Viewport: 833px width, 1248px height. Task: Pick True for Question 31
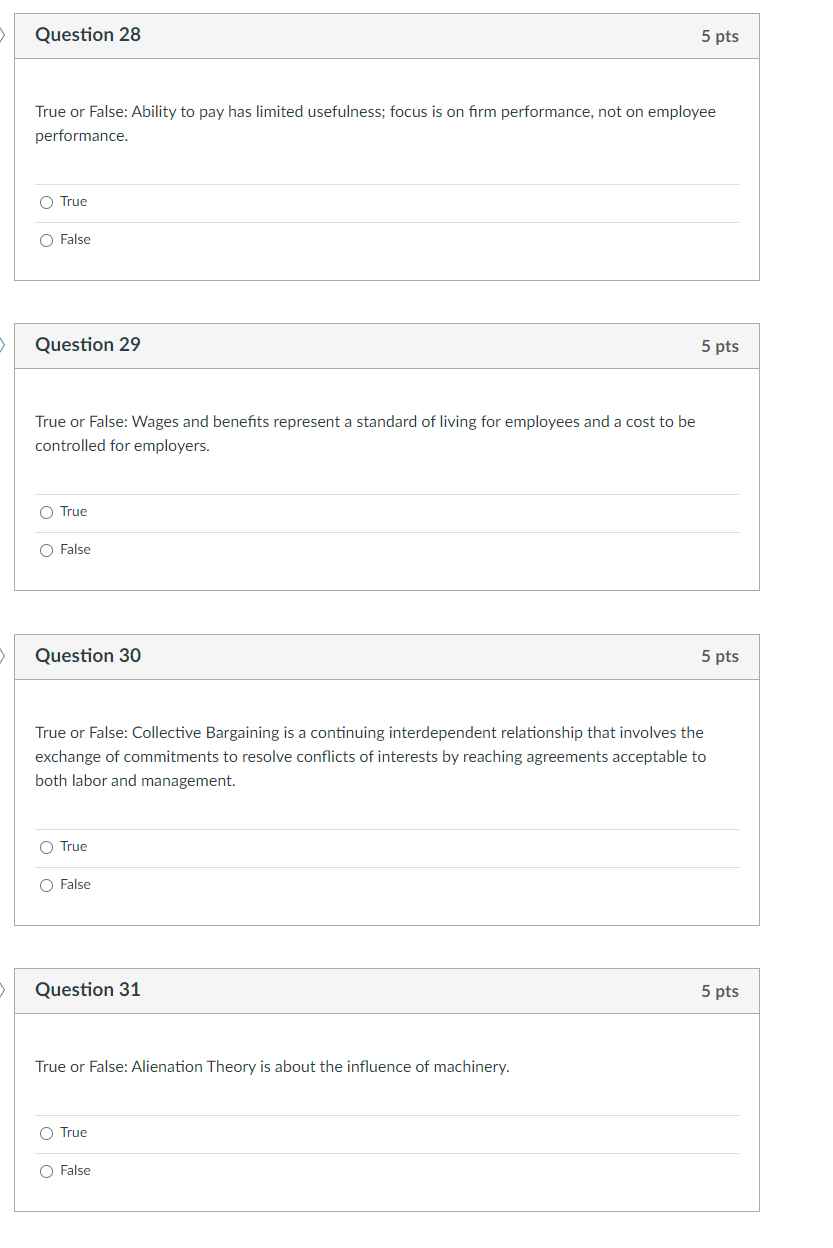point(46,1133)
